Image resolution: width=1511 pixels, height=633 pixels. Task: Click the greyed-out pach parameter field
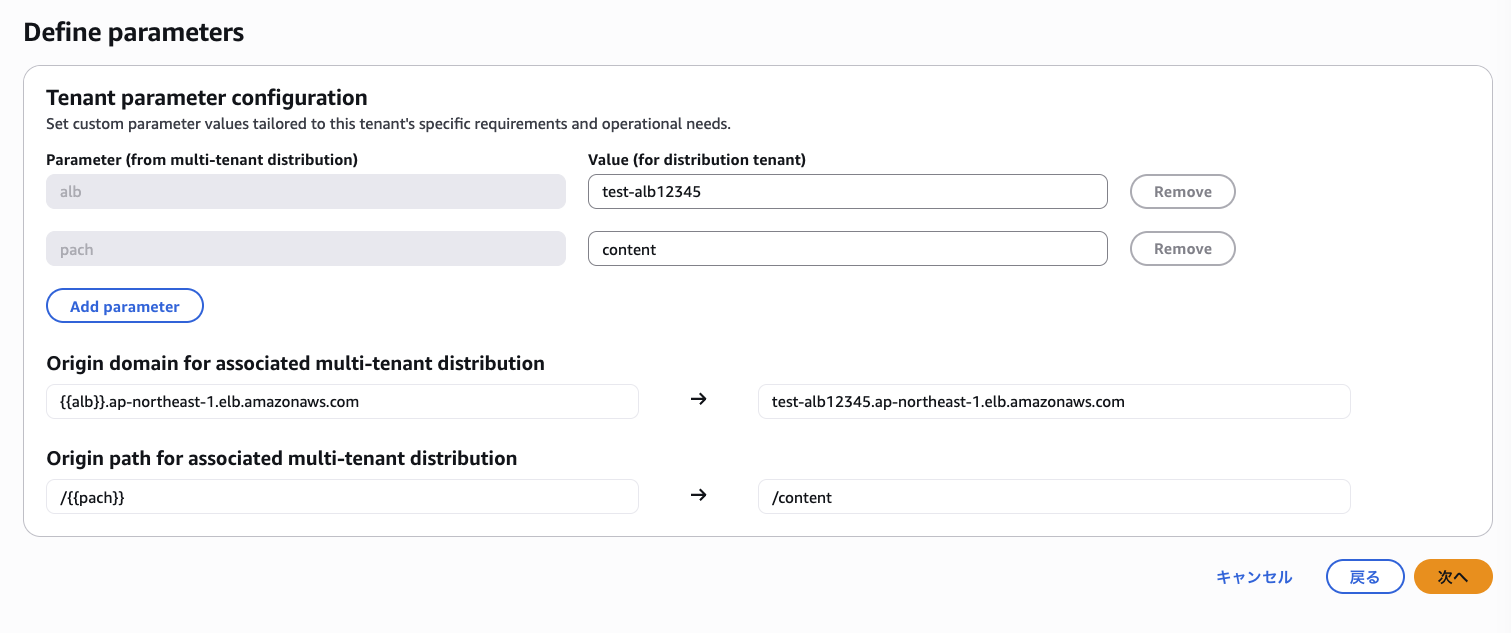click(306, 249)
